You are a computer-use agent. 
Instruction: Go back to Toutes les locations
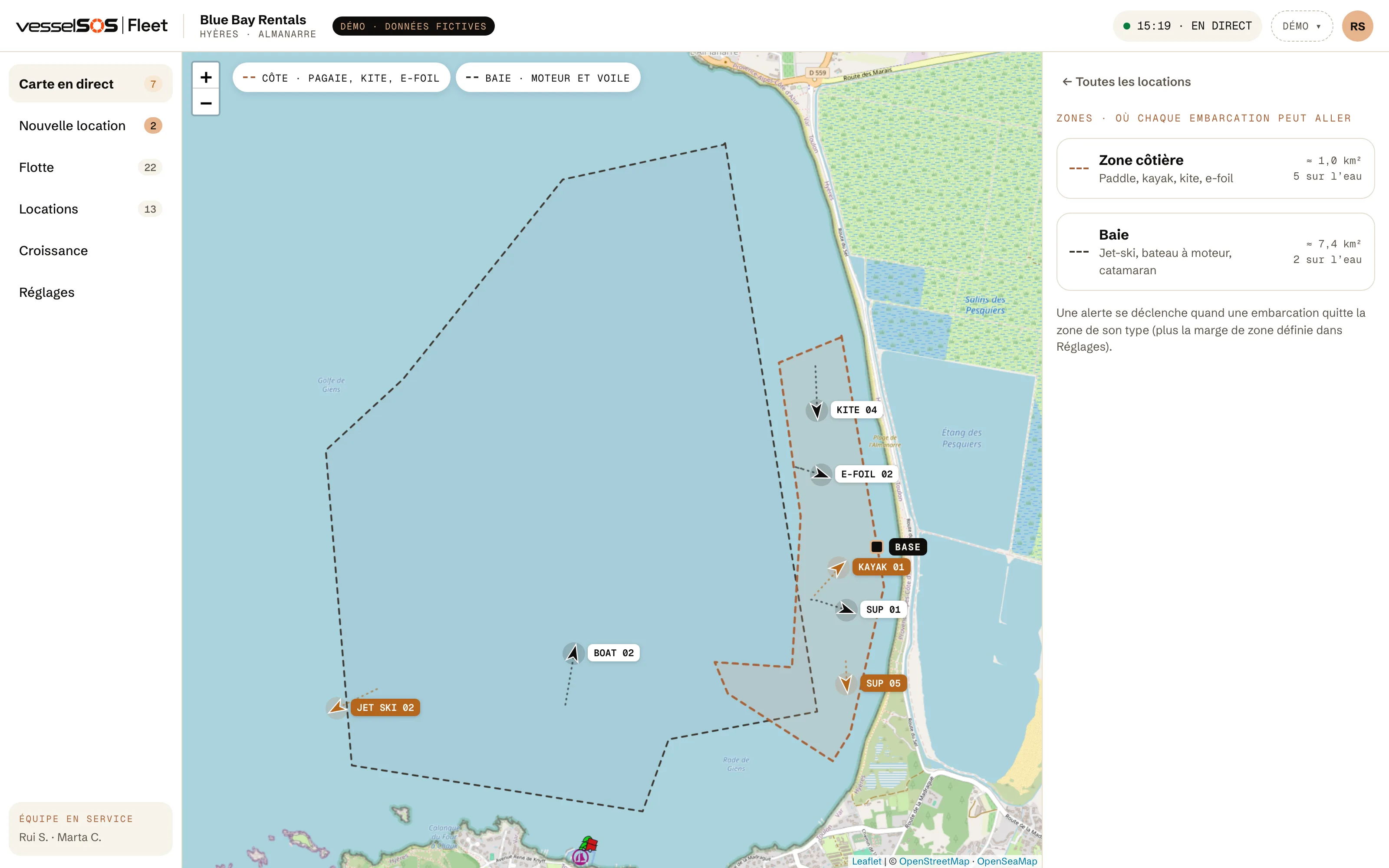tap(1126, 82)
